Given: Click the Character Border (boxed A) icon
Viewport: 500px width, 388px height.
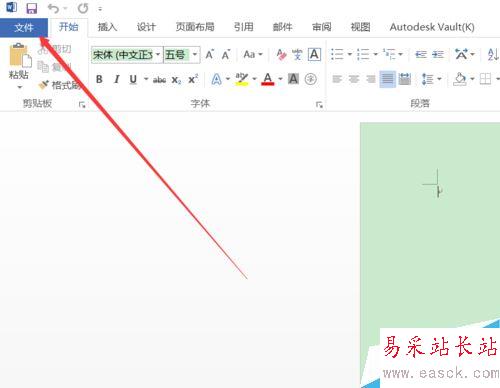Looking at the screenshot, I should [x=314, y=54].
